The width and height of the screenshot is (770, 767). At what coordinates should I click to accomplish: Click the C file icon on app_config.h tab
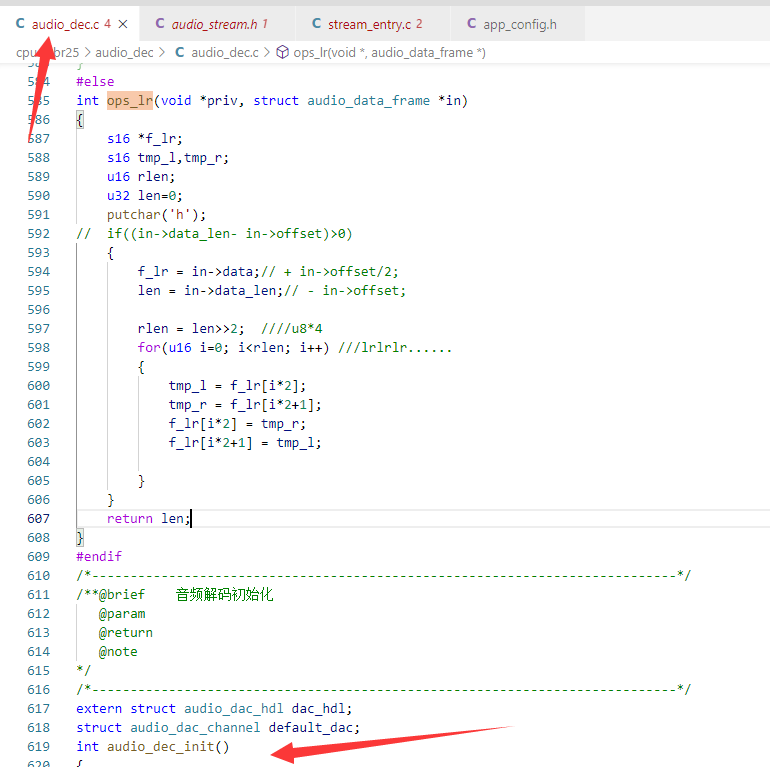pyautogui.click(x=471, y=23)
